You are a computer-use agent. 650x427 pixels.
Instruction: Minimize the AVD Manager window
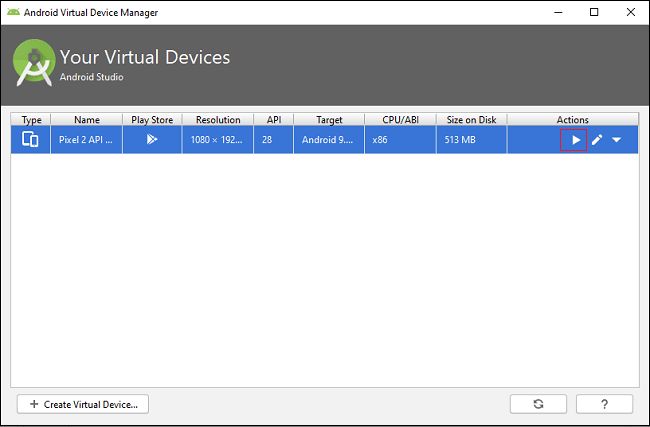(x=558, y=12)
